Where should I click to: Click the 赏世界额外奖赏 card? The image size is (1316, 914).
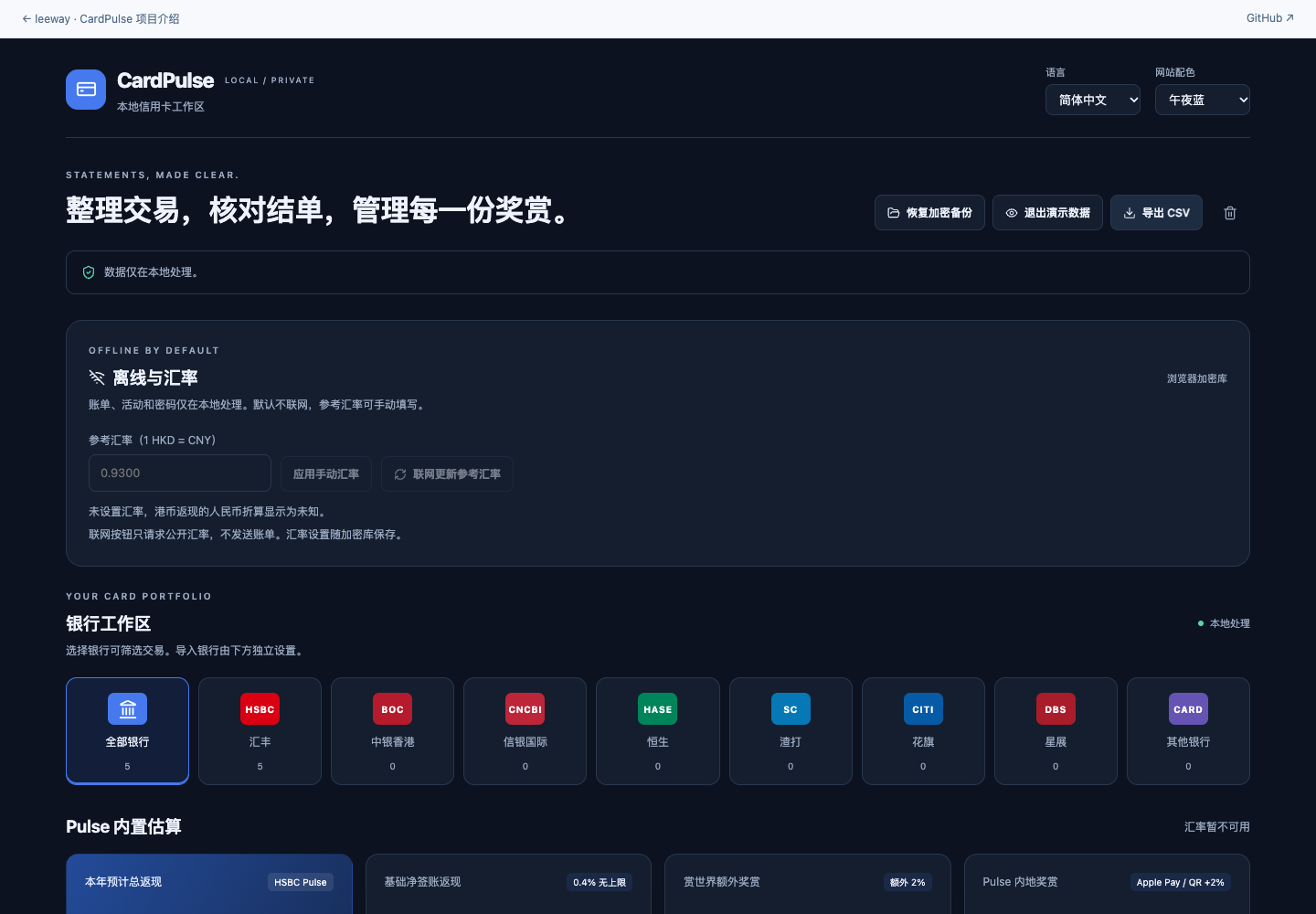tap(808, 884)
